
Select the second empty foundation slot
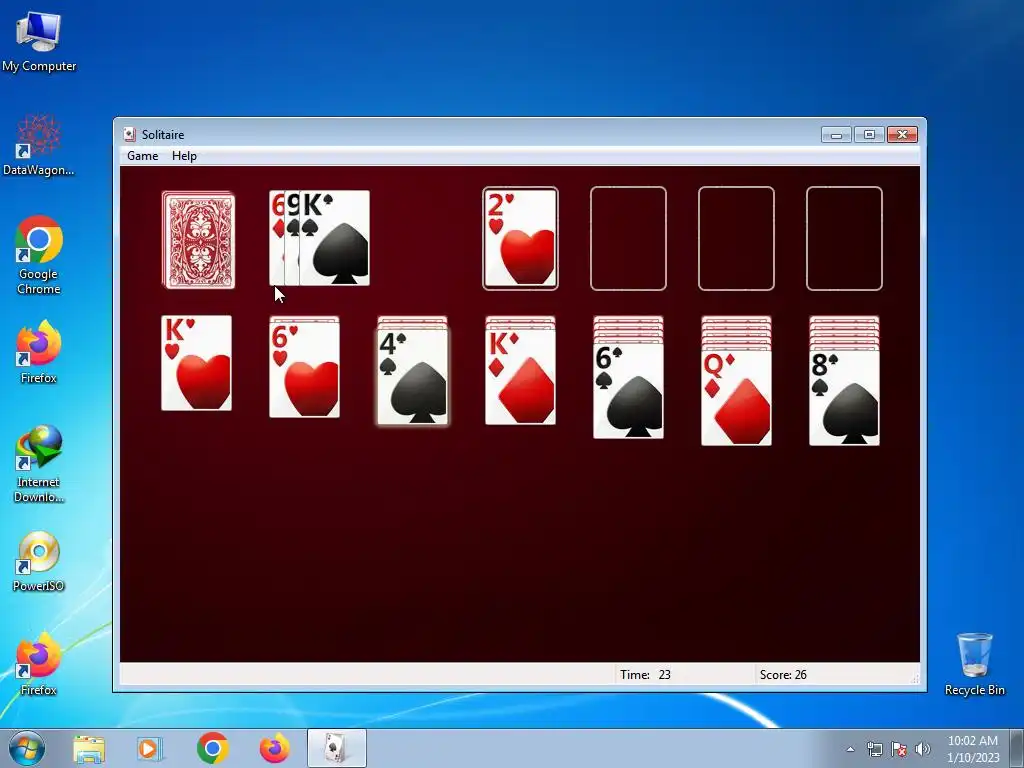628,238
